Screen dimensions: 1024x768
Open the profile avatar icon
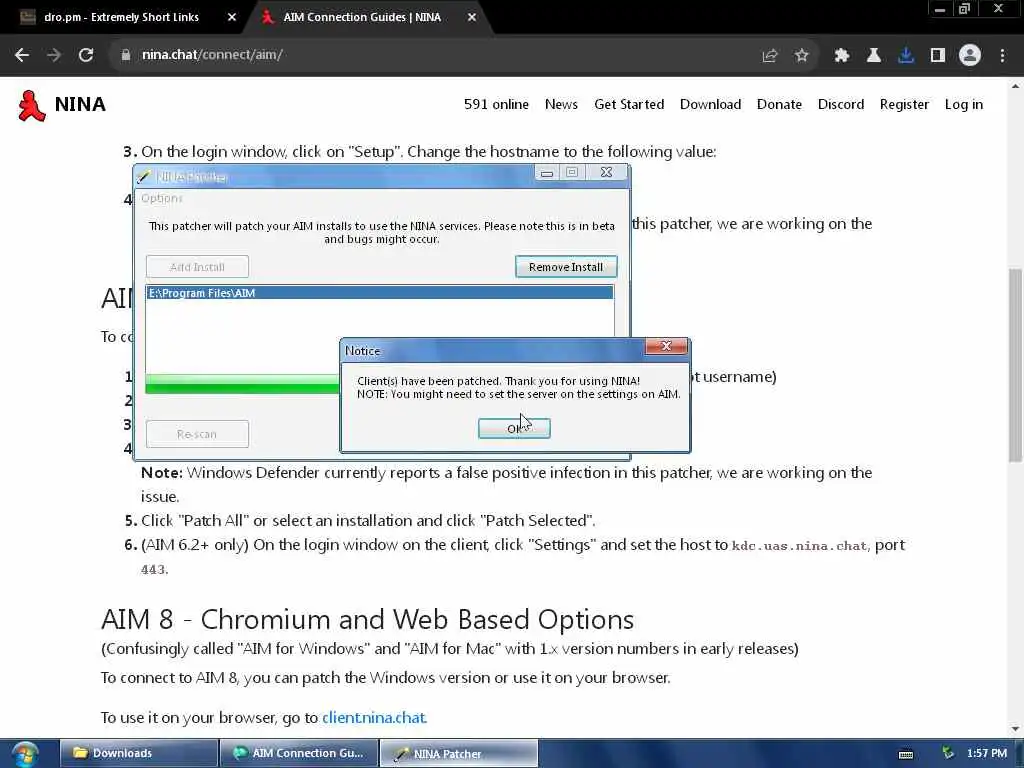pyautogui.click(x=970, y=56)
